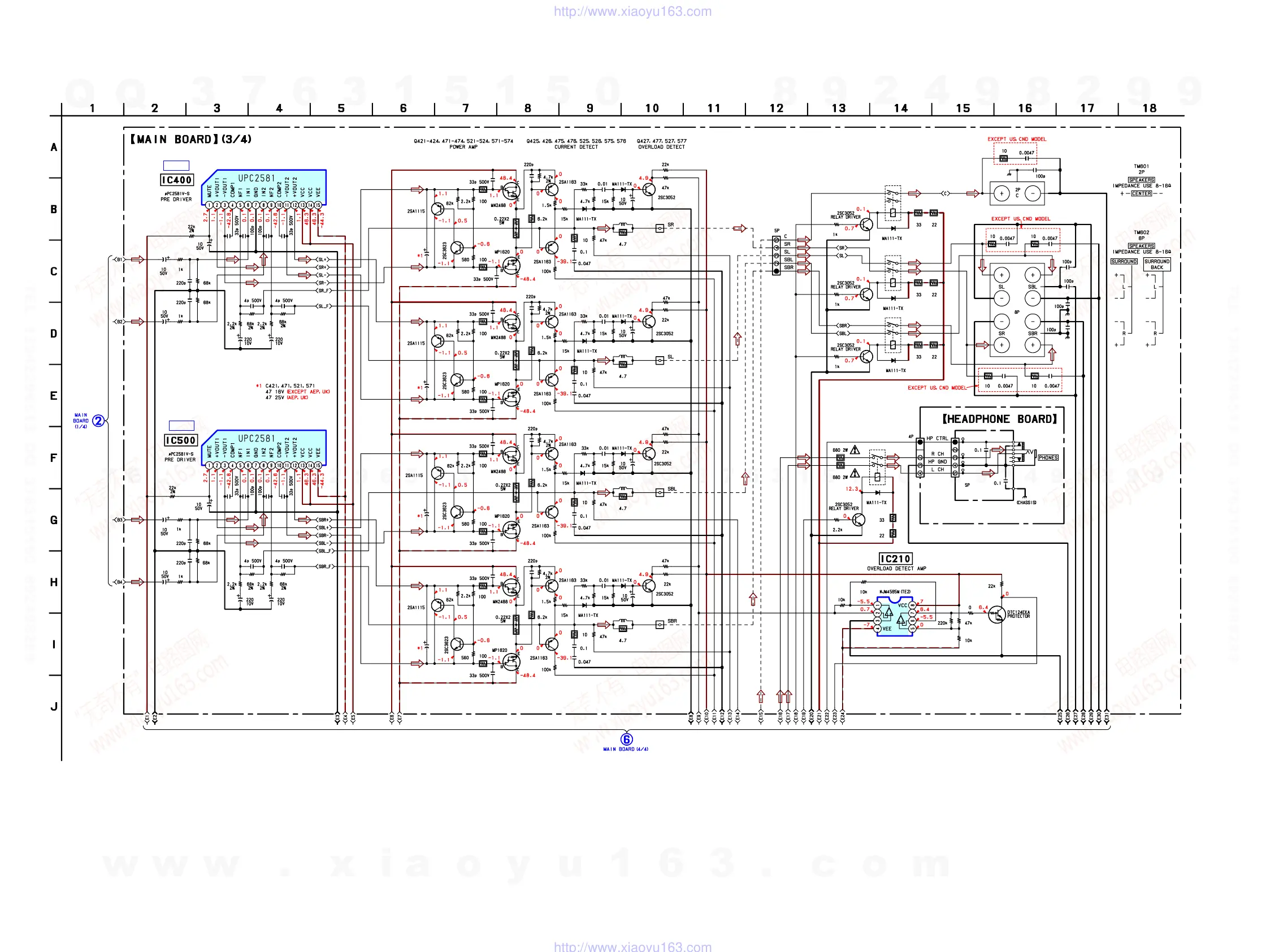Select the IC500 UPC2581 chip block
Viewport: 1266px width, 952px height.
coord(264,447)
